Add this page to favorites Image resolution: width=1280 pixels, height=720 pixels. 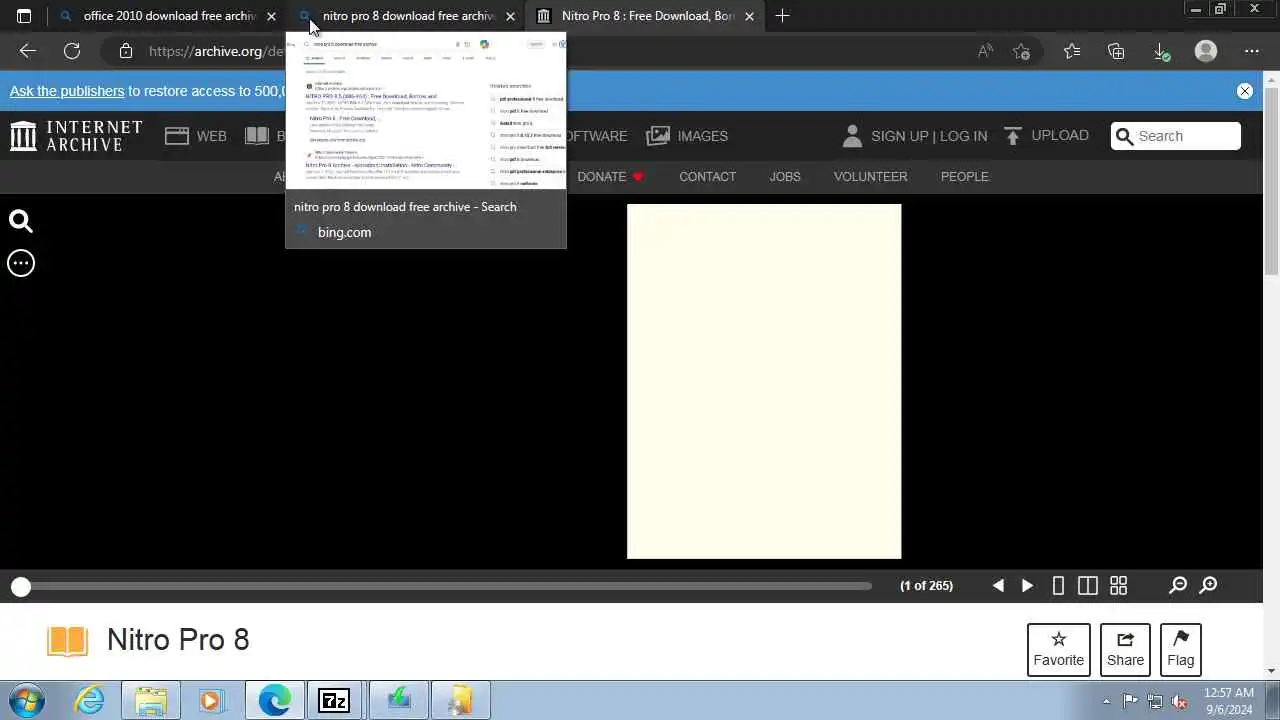(x=1021, y=51)
